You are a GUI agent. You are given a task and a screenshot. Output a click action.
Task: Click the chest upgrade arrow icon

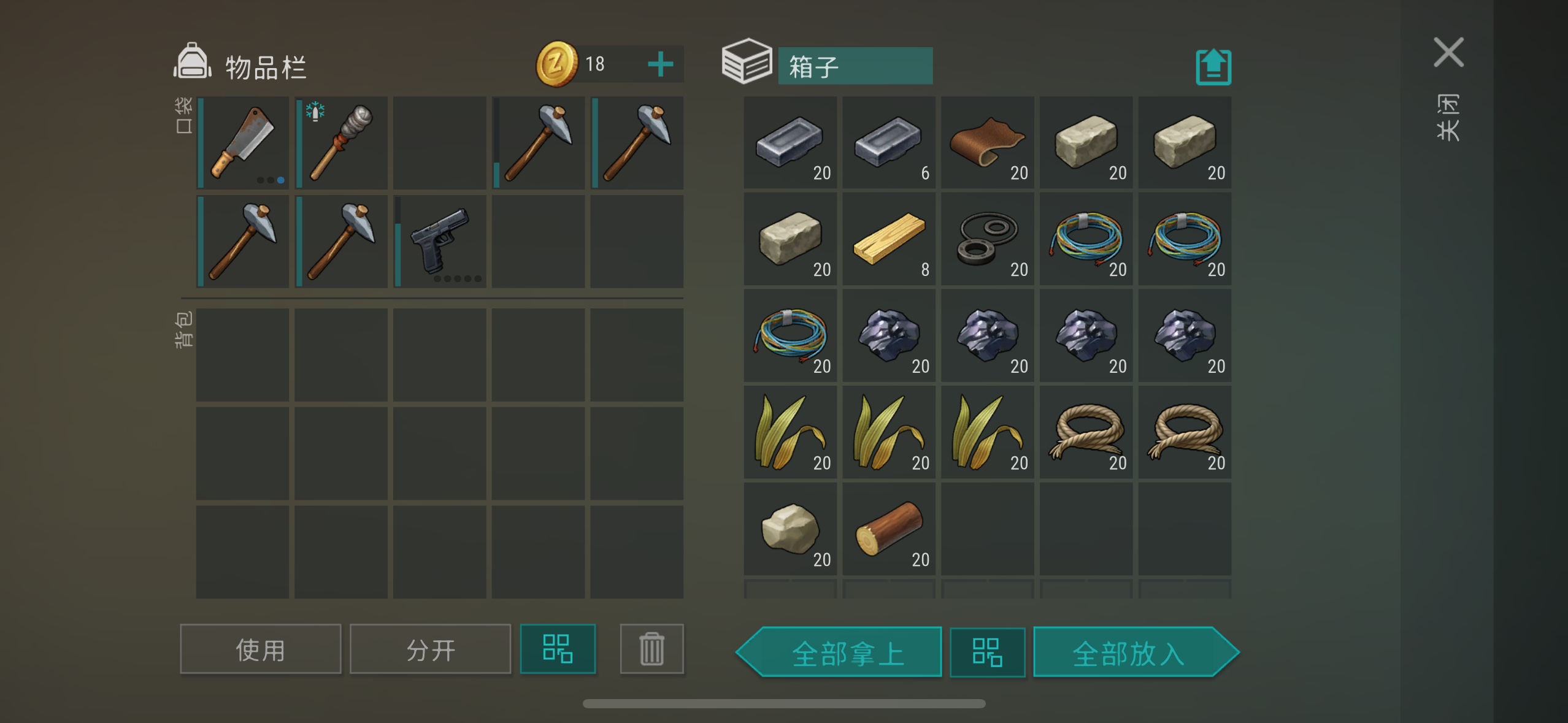(1213, 66)
